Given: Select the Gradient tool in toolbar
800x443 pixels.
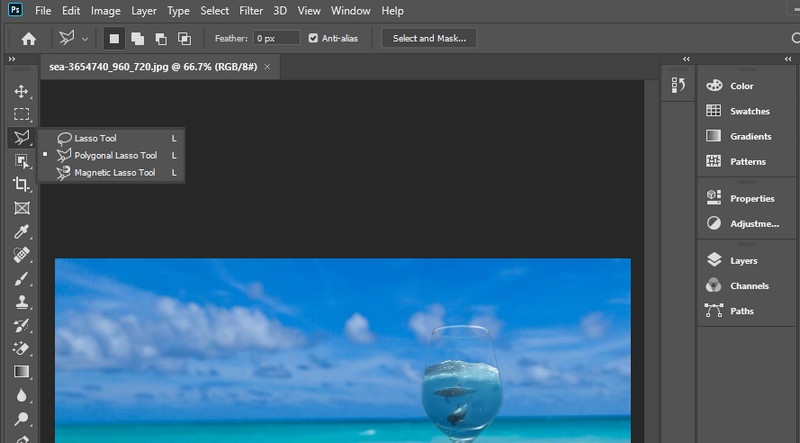Looking at the screenshot, I should point(21,372).
